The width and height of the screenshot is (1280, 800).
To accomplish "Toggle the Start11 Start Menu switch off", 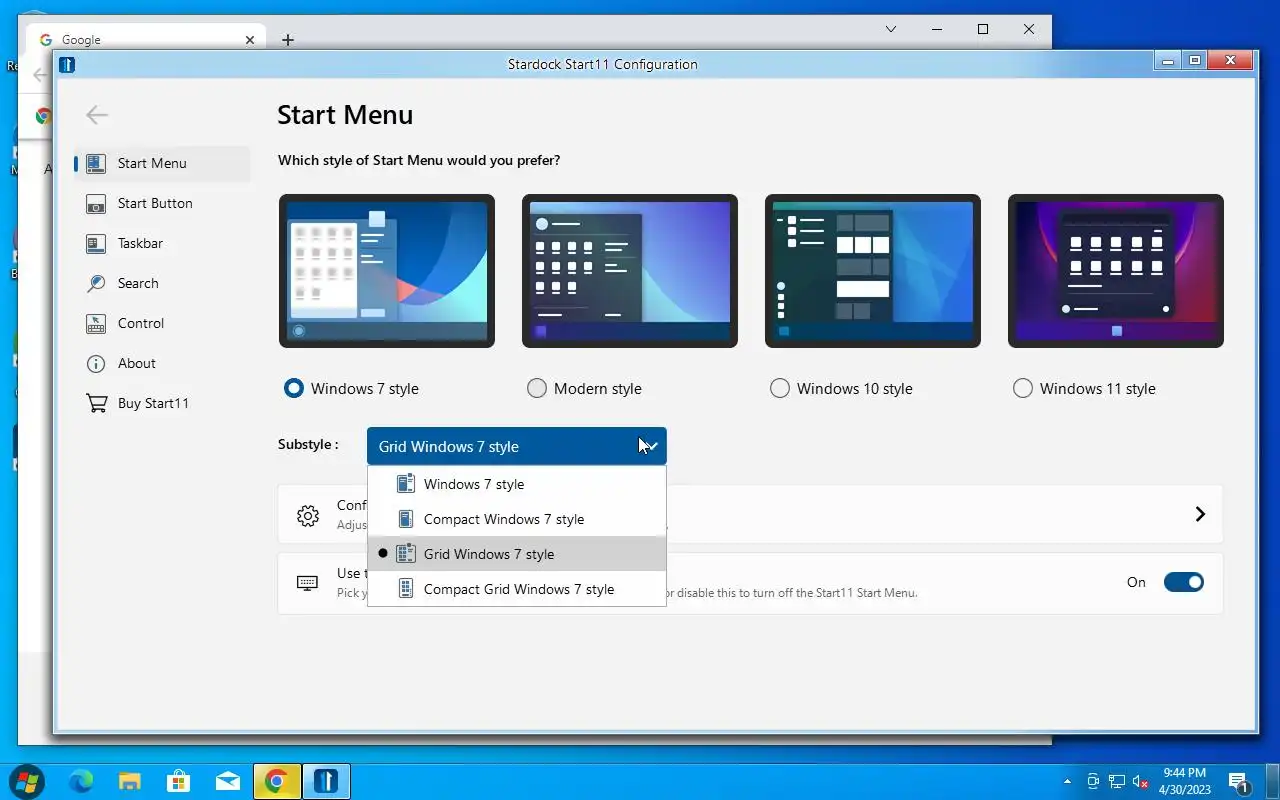I will [x=1184, y=582].
